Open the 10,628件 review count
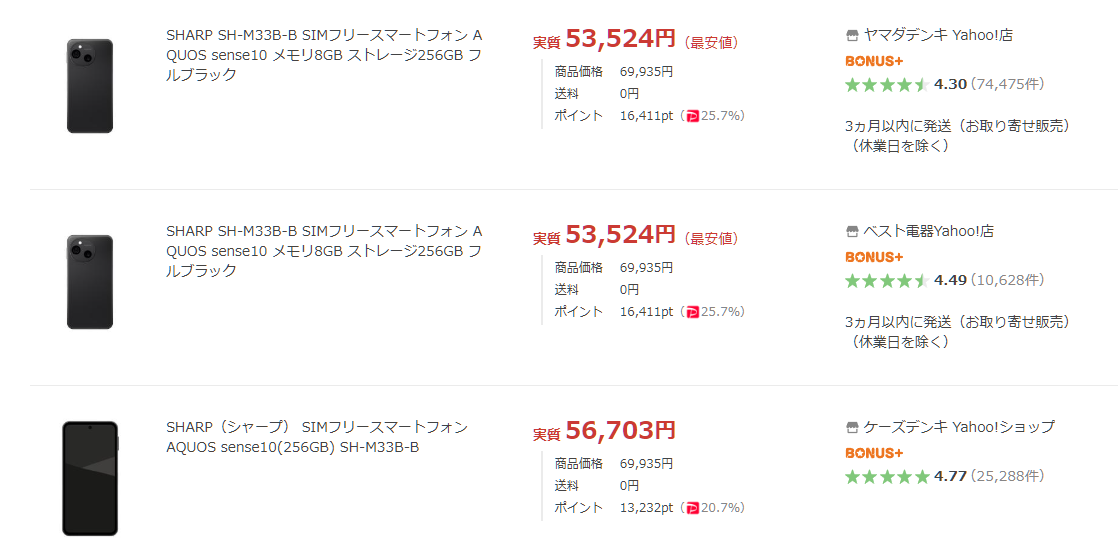 (1008, 280)
